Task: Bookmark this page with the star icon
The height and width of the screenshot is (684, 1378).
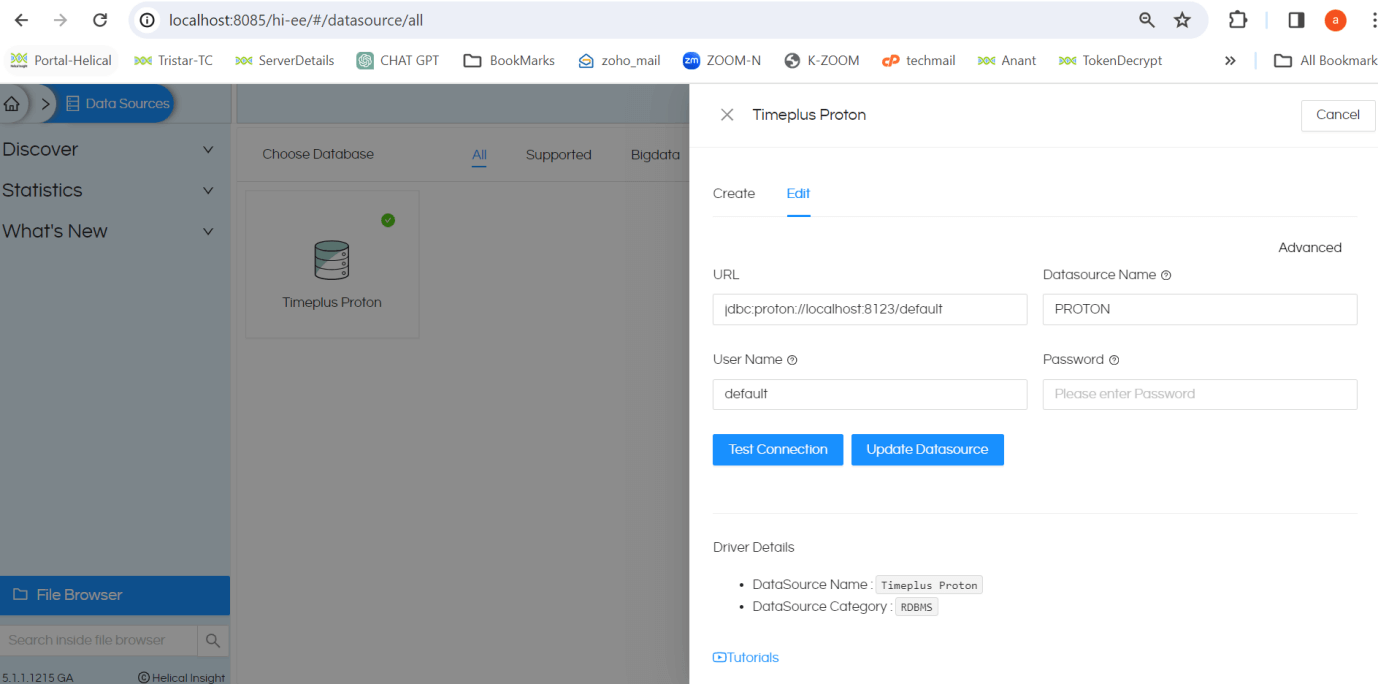Action: [x=1182, y=20]
